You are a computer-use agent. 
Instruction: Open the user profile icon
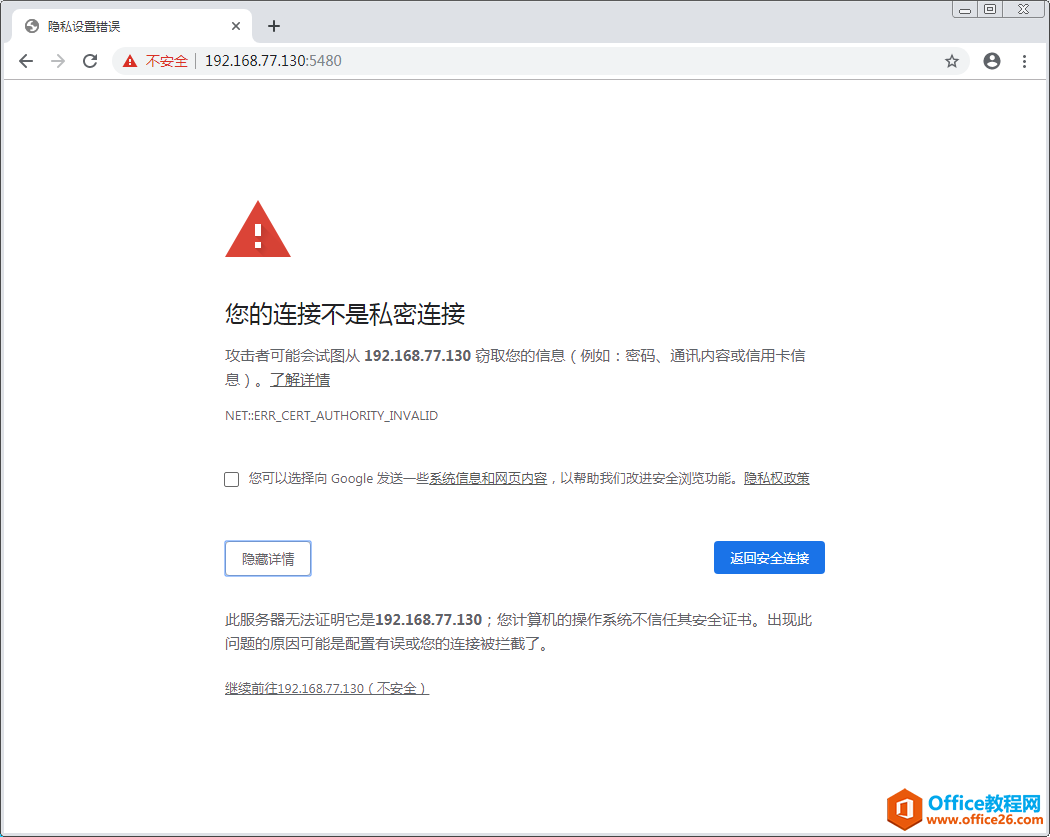992,61
